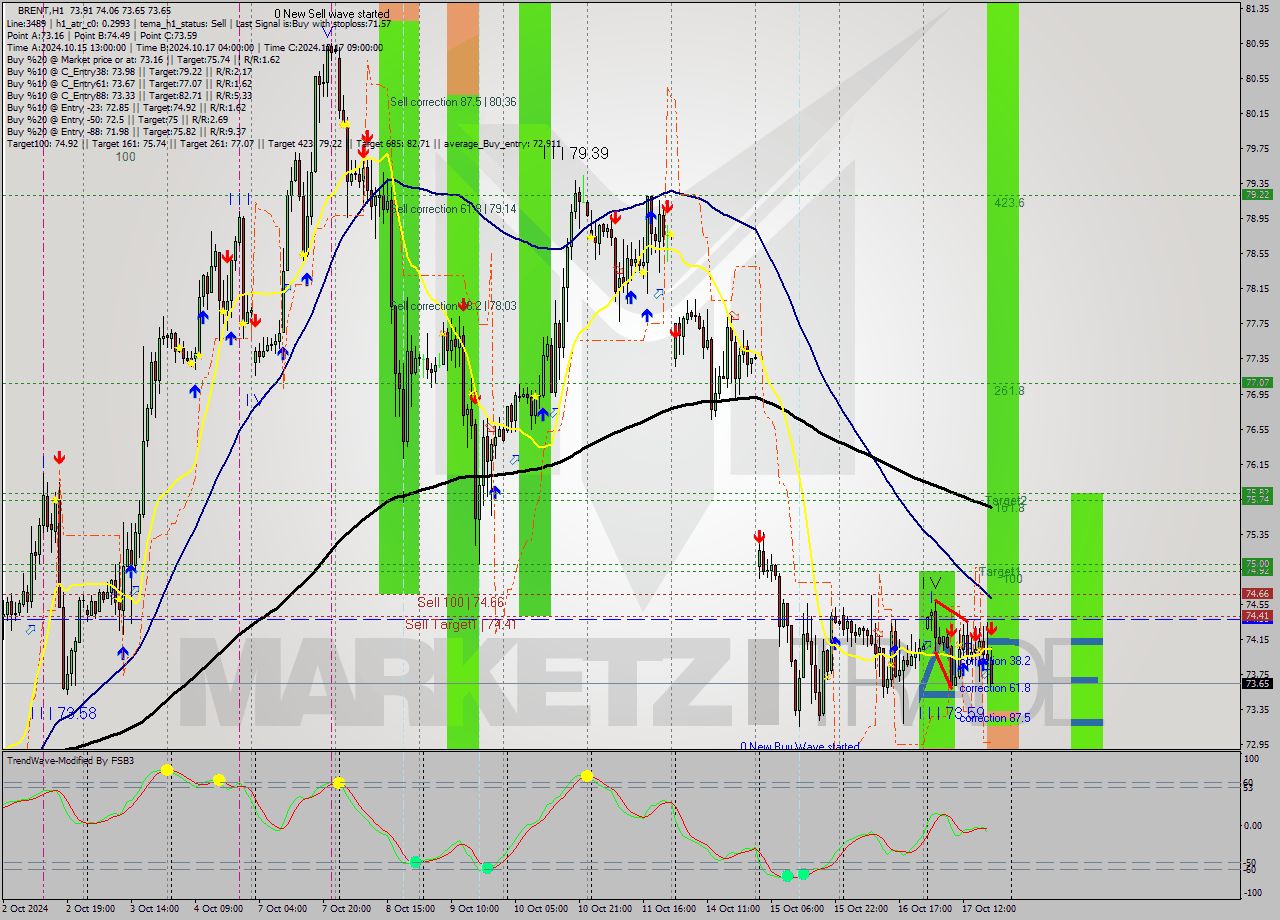Click the 'Point A:73.16' info text

[36, 35]
